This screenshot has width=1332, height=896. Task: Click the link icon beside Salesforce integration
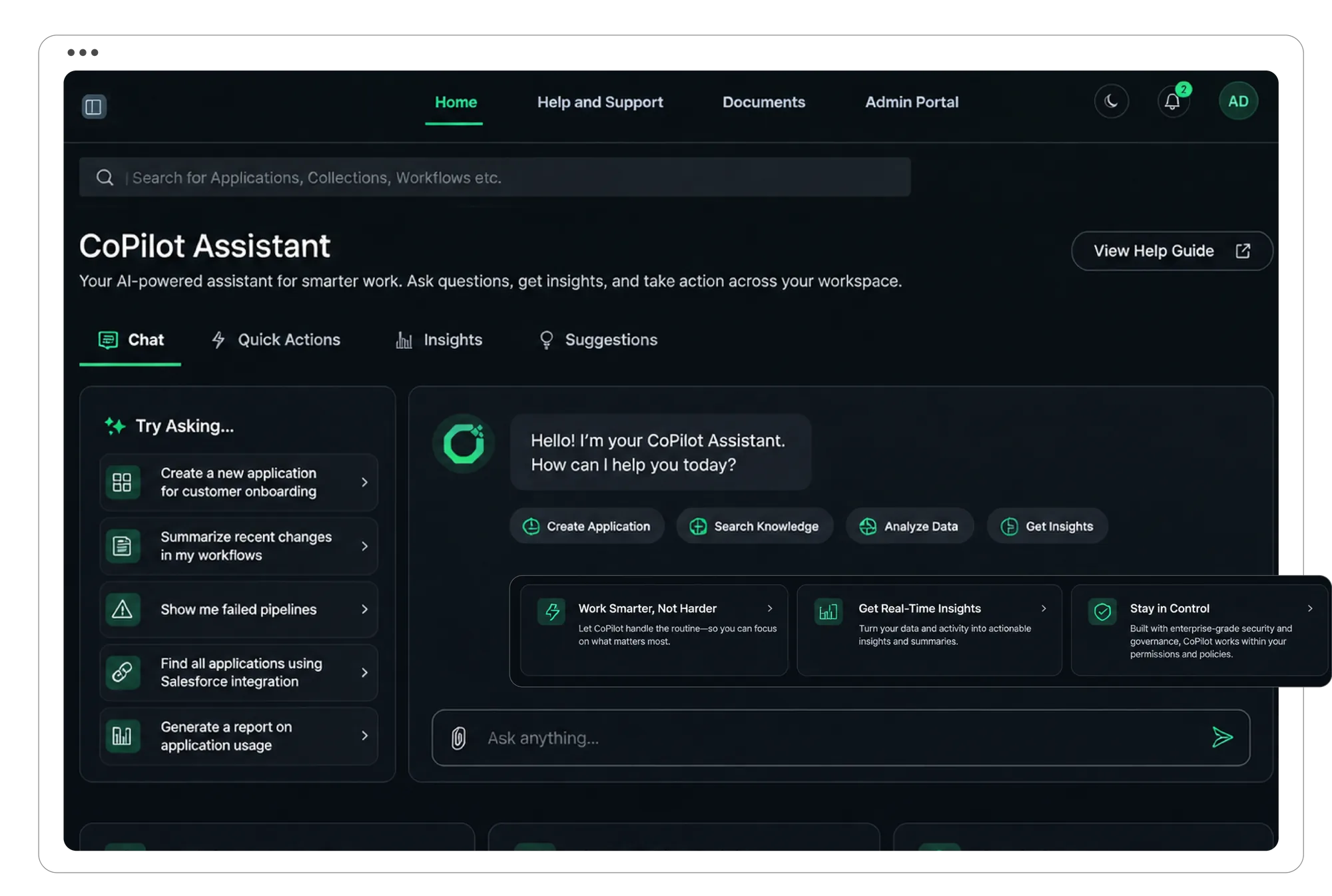click(123, 672)
